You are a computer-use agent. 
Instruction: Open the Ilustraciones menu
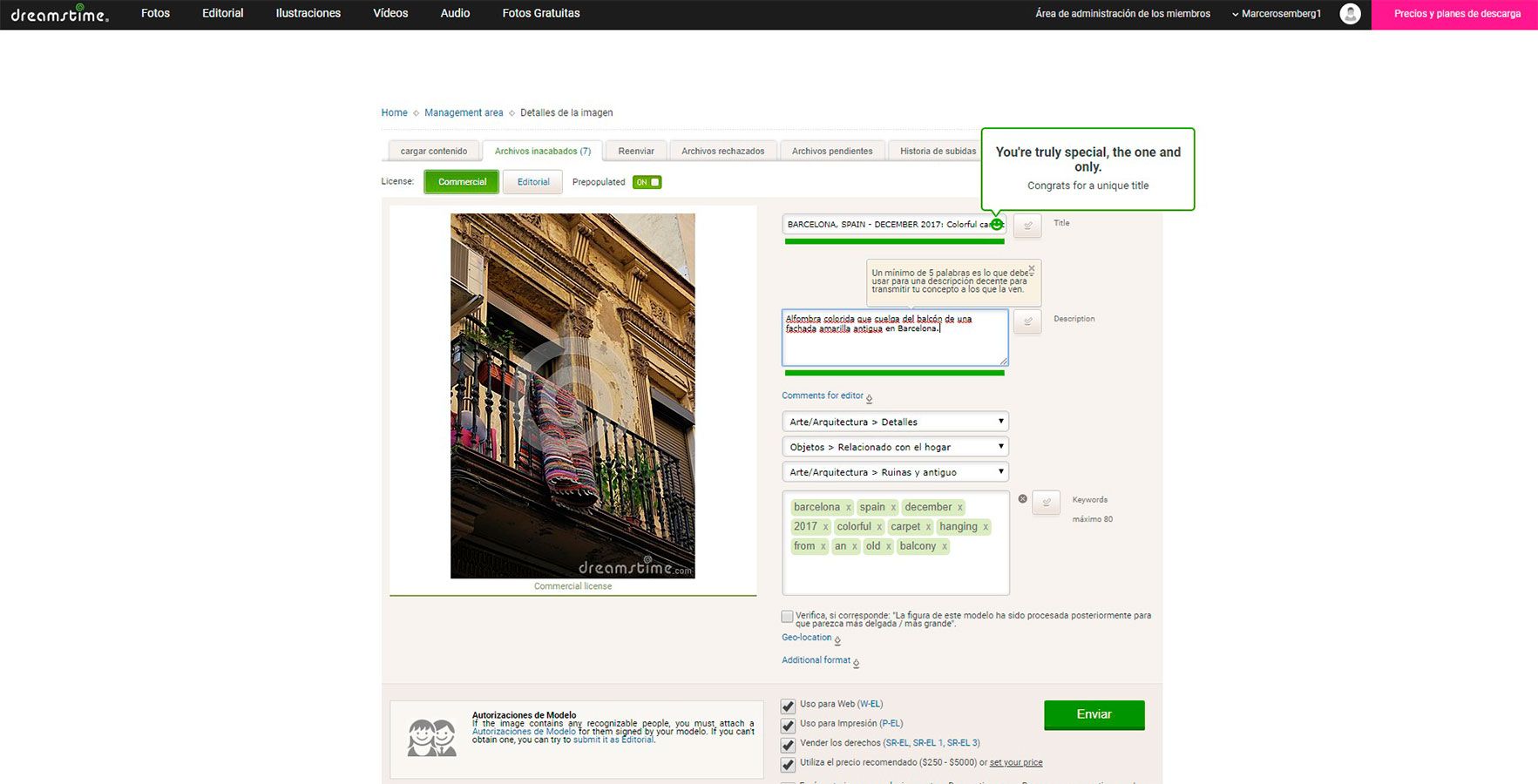click(308, 13)
